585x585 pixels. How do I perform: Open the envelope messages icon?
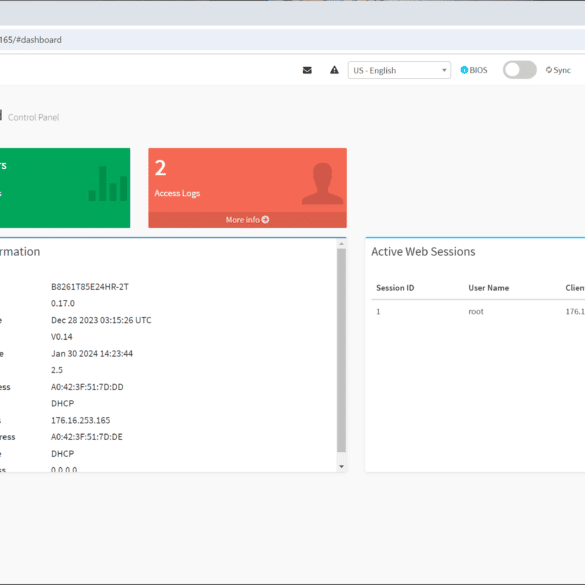pyautogui.click(x=307, y=70)
